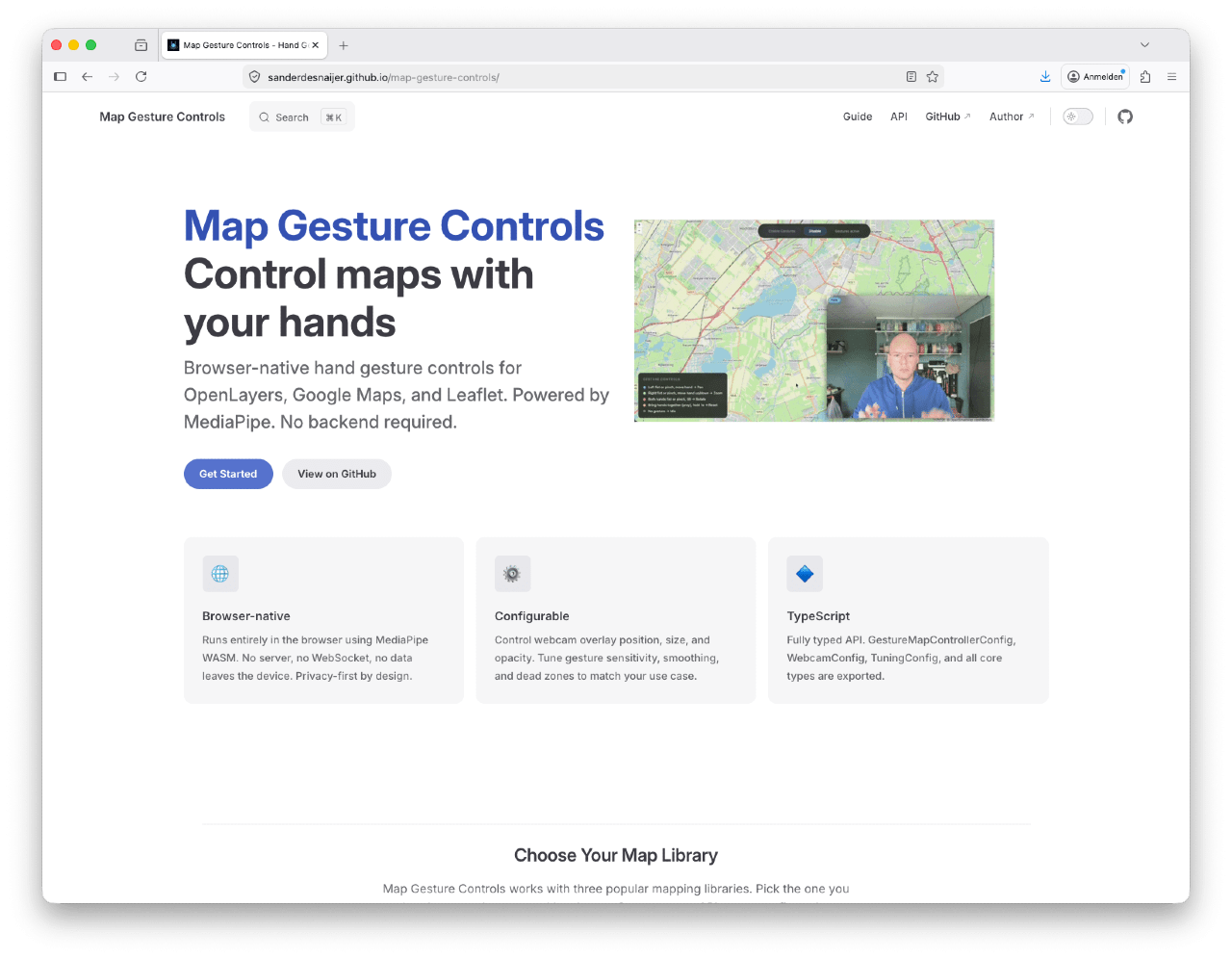Click the gear icon in Configurable card
This screenshot has width=1232, height=959.
click(512, 574)
